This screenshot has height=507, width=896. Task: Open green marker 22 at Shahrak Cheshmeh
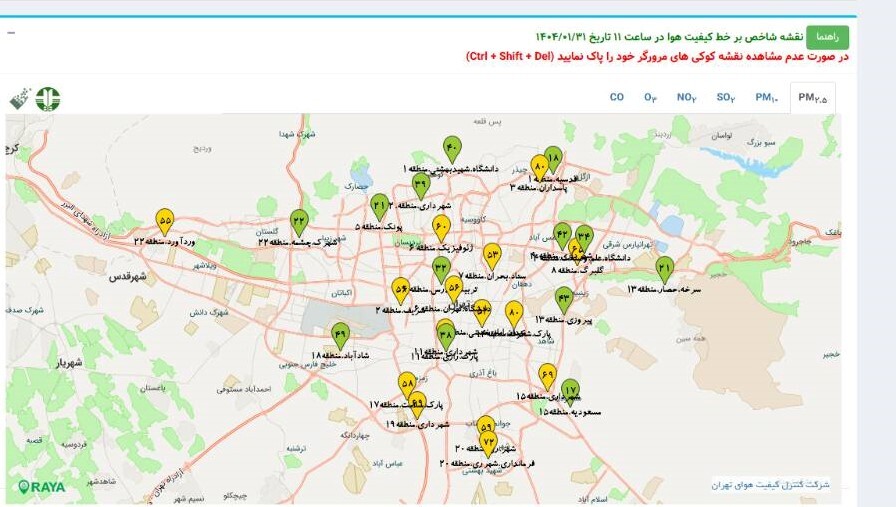299,221
